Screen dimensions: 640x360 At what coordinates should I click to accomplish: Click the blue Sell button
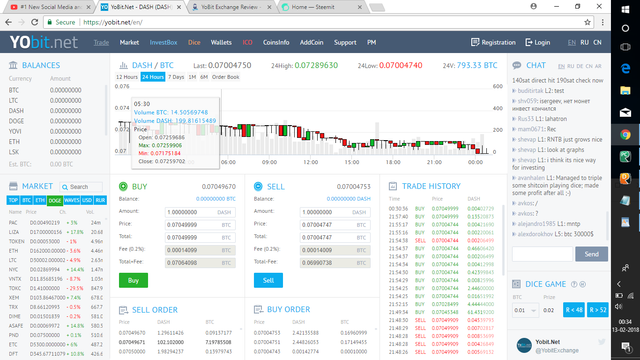268,280
